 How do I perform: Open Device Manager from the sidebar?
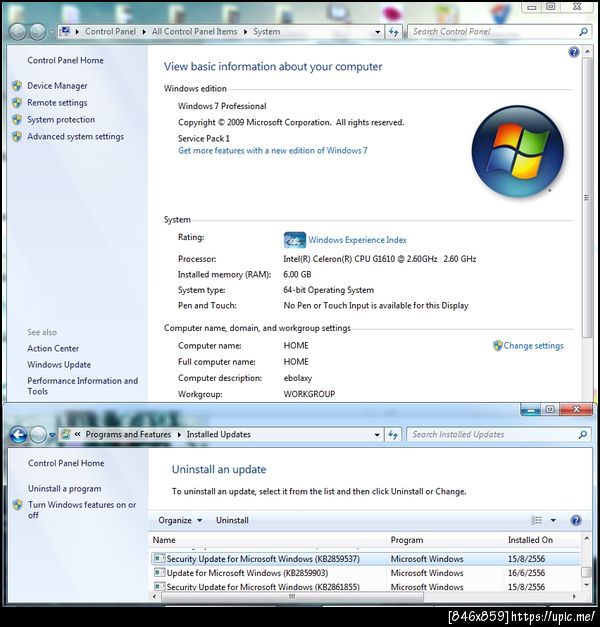pyautogui.click(x=57, y=86)
